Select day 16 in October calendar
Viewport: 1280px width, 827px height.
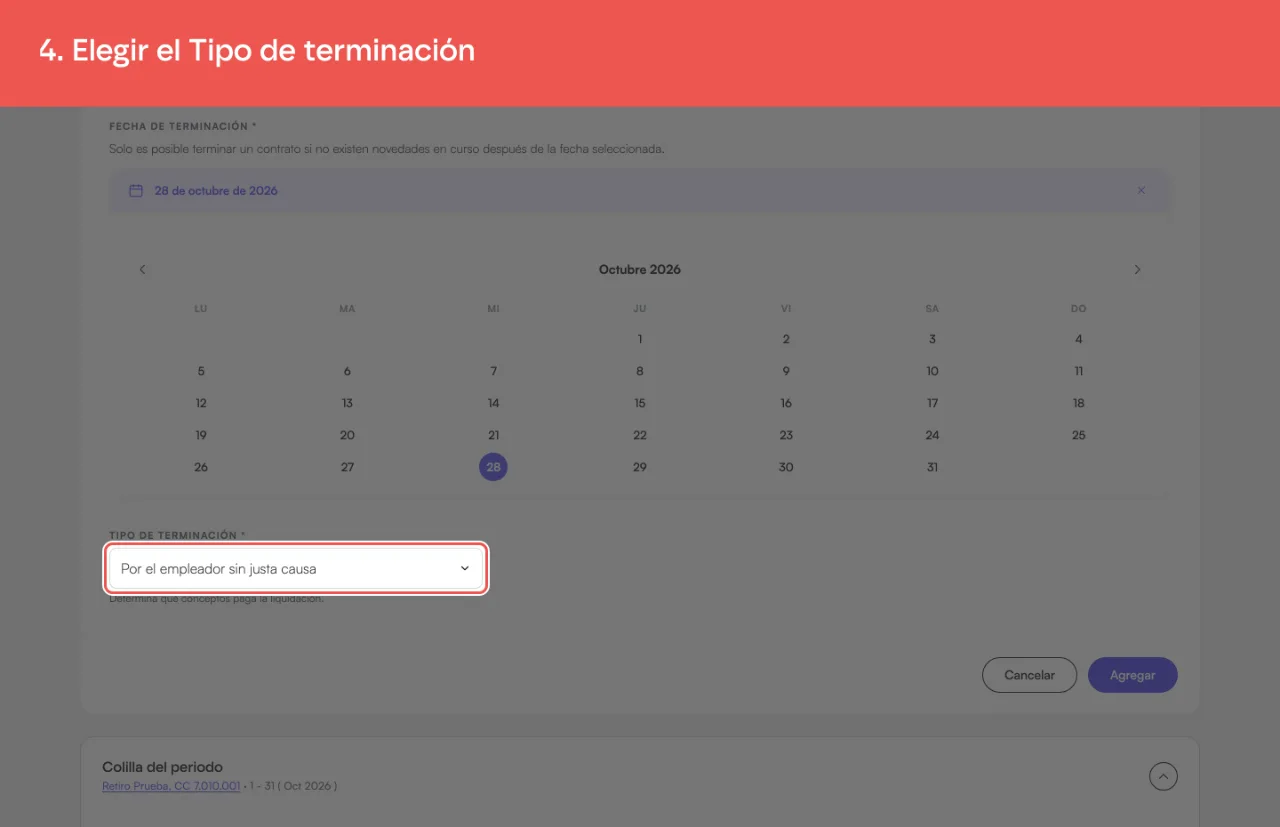coord(786,403)
